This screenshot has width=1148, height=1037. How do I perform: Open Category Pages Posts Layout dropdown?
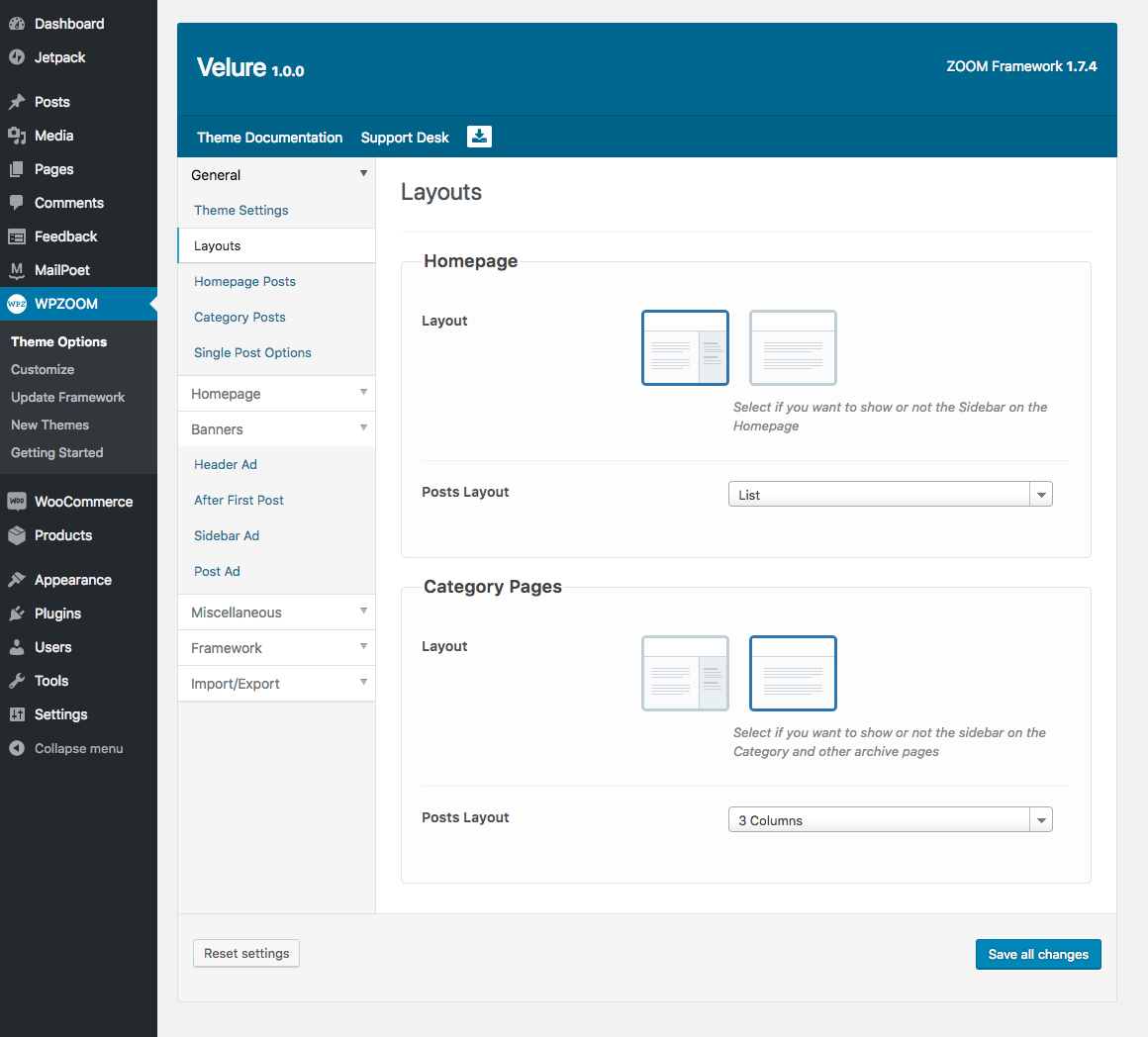[x=890, y=820]
